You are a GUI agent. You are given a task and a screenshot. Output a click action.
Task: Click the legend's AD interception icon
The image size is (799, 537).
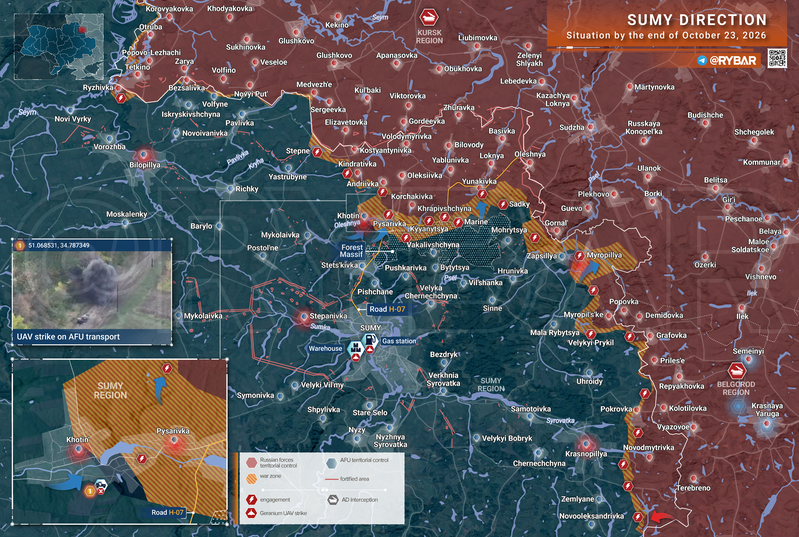pyautogui.click(x=333, y=500)
